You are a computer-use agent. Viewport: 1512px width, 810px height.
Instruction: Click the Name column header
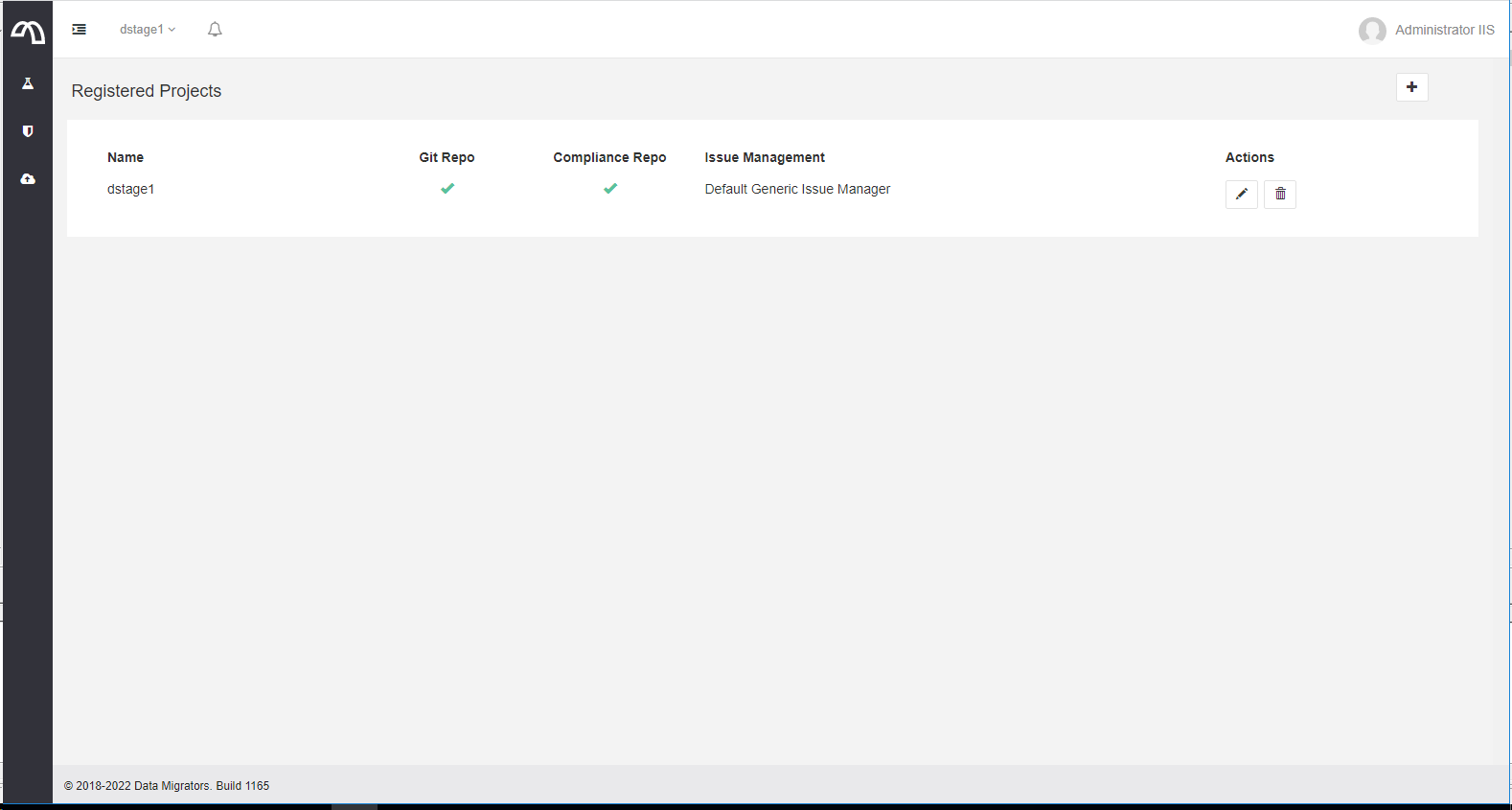click(126, 157)
